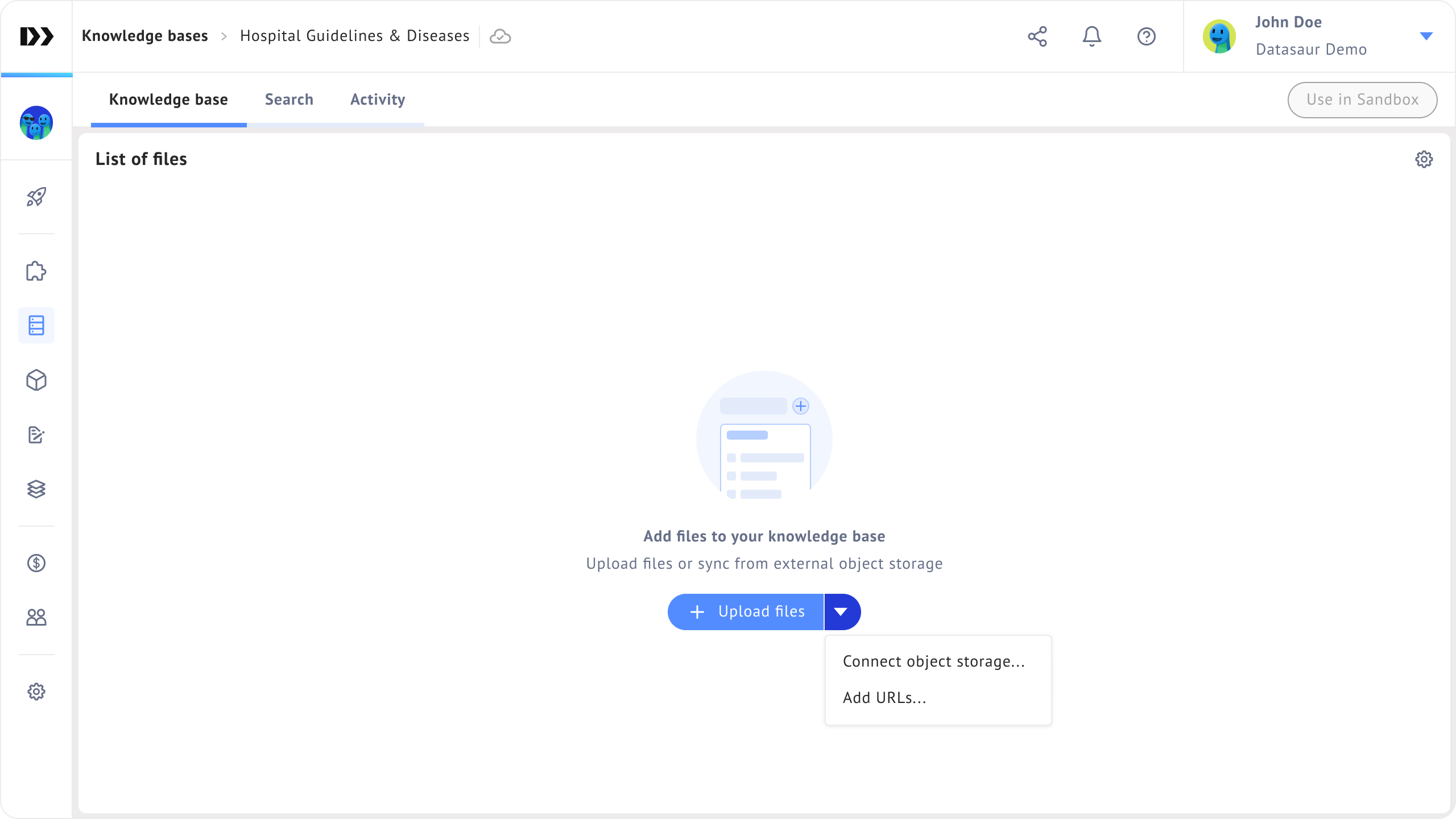
Task: Open the stacked layers icon in sidebar
Action: click(36, 489)
